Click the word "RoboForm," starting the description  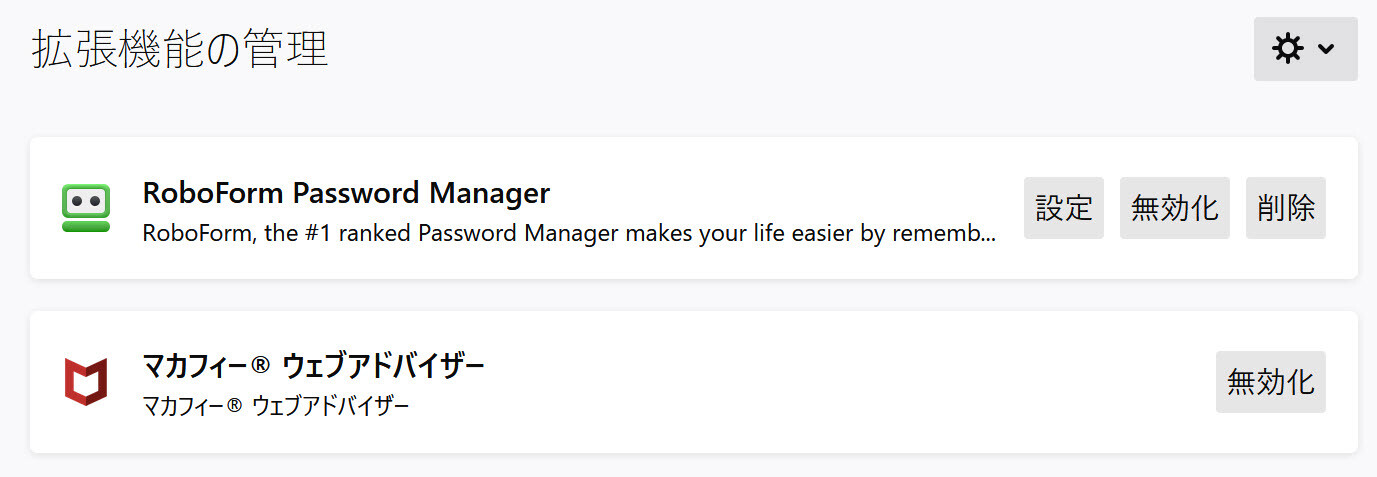click(x=200, y=235)
